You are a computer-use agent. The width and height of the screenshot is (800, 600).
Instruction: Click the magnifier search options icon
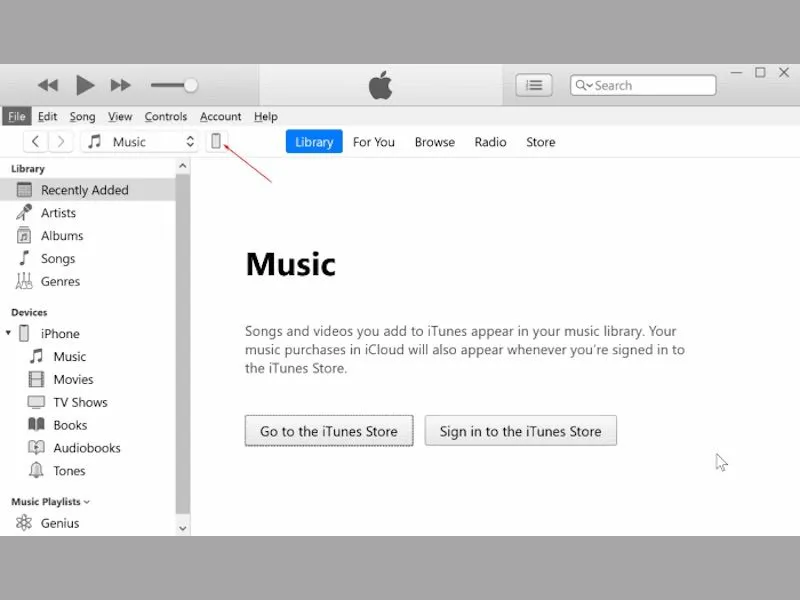pos(584,85)
